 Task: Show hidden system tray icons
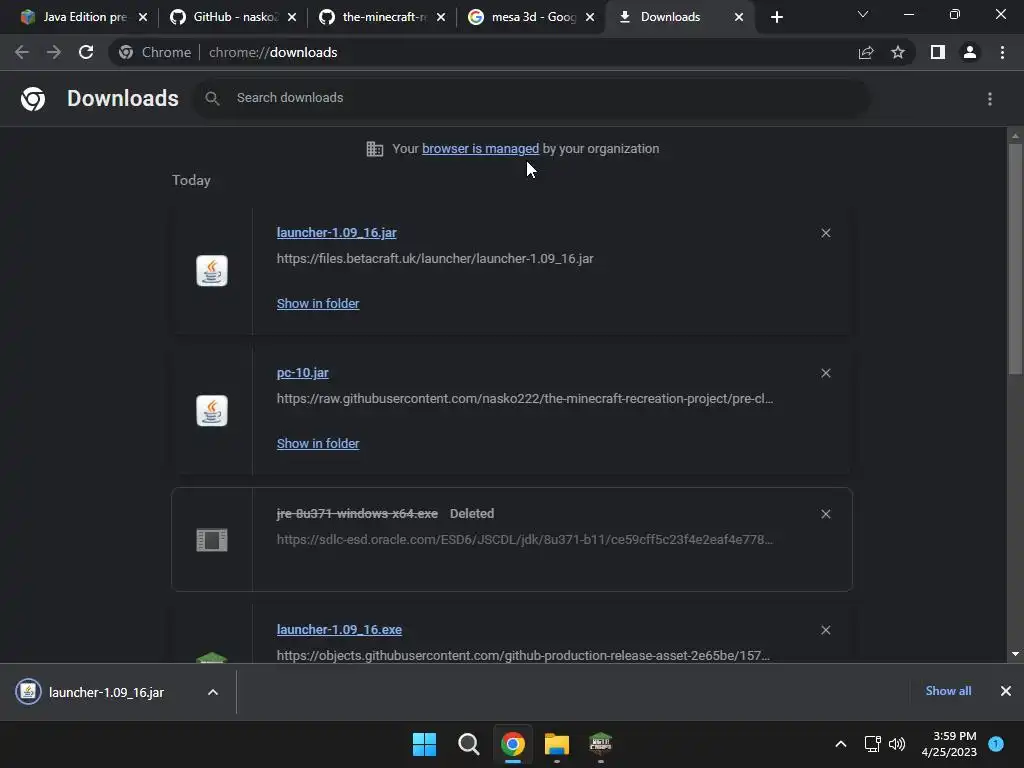[840, 744]
